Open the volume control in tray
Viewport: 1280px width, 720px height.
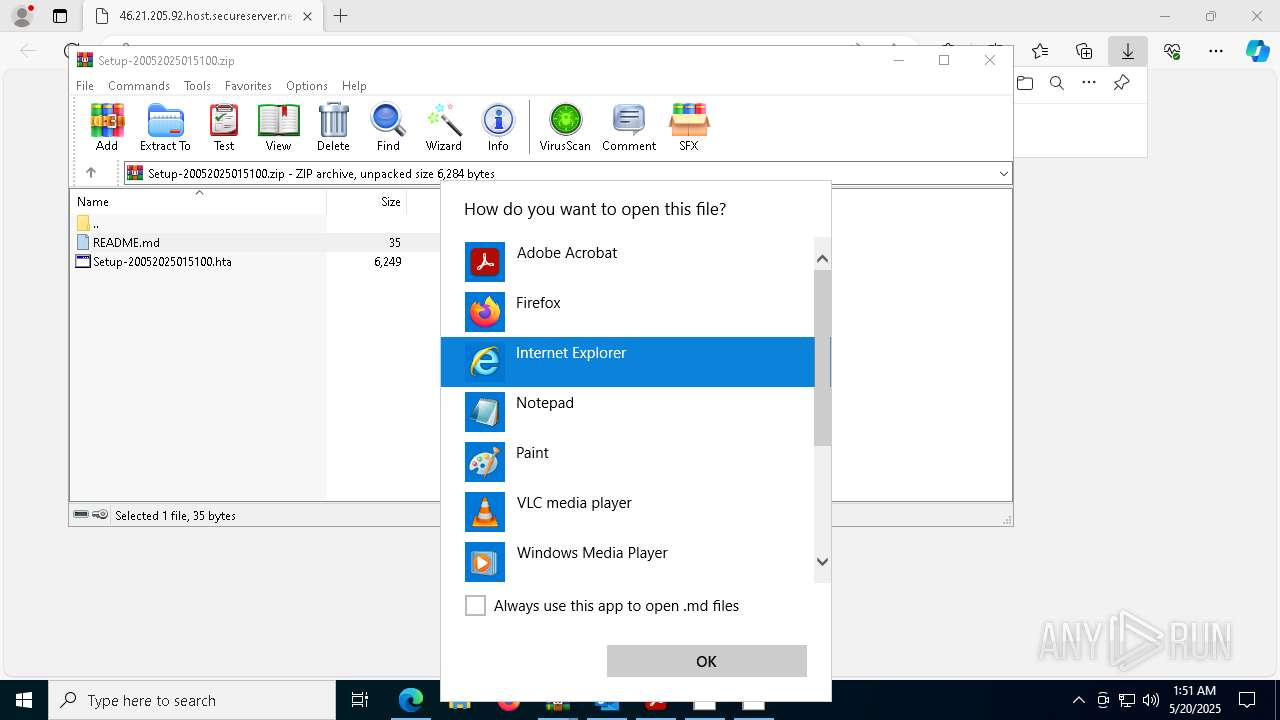(1151, 700)
